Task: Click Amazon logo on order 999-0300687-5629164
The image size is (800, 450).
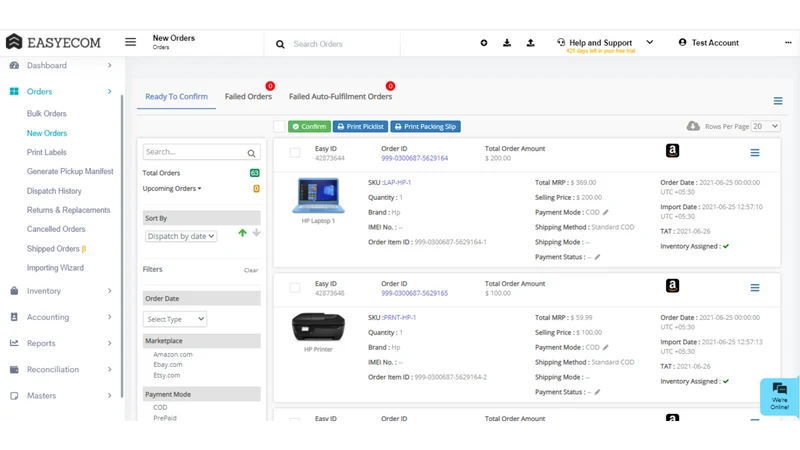Action: (672, 151)
